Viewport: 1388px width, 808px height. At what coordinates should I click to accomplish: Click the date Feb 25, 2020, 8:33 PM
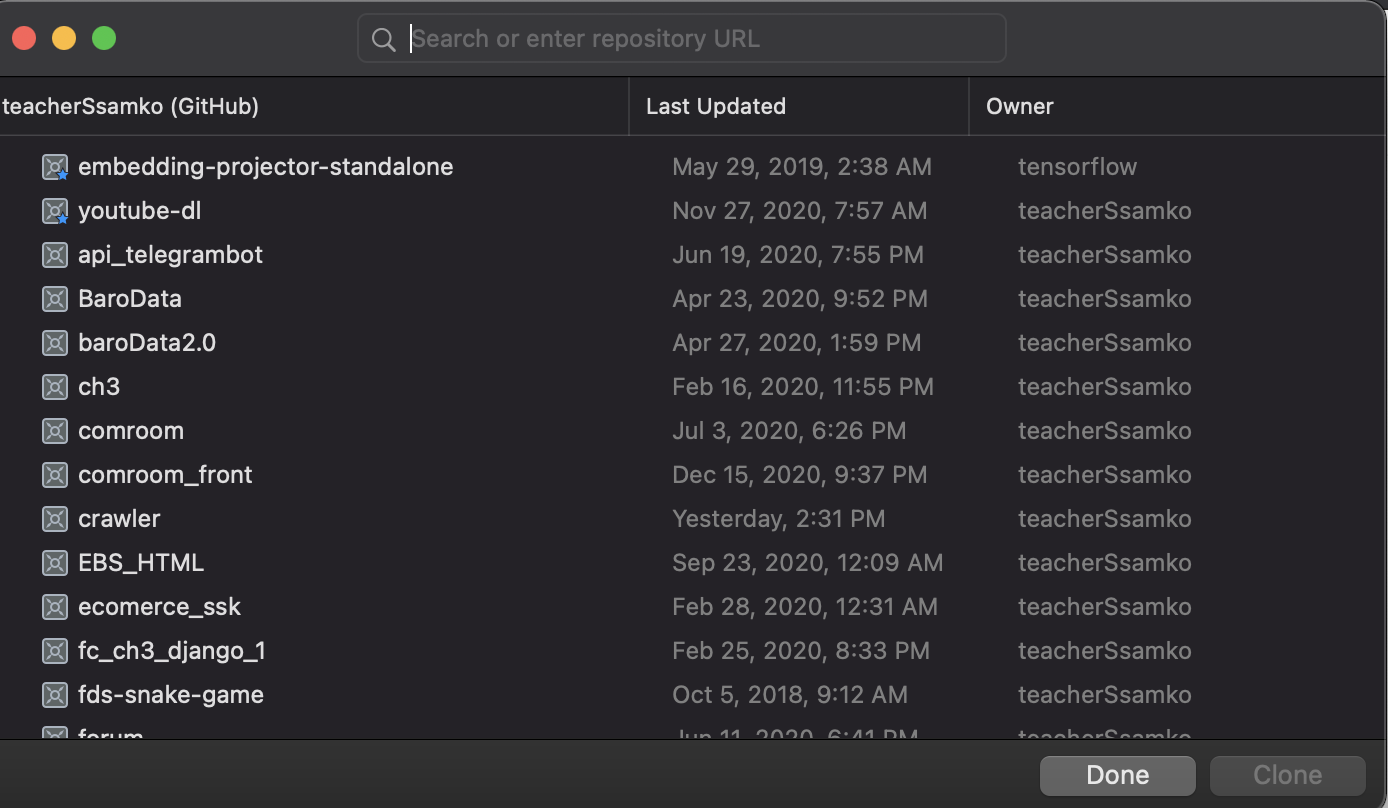pyautogui.click(x=801, y=651)
